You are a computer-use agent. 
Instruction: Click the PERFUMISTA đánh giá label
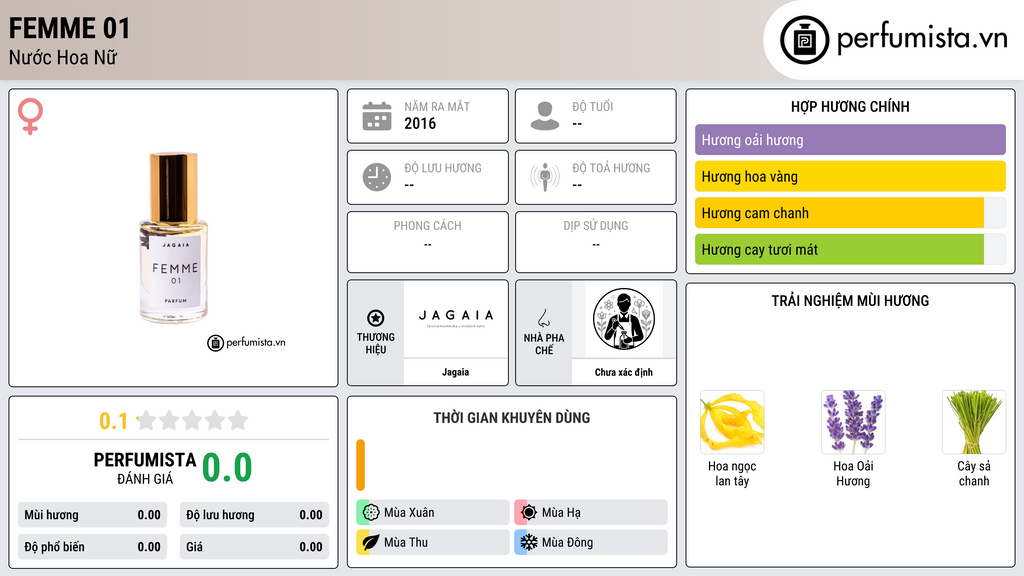coord(145,468)
